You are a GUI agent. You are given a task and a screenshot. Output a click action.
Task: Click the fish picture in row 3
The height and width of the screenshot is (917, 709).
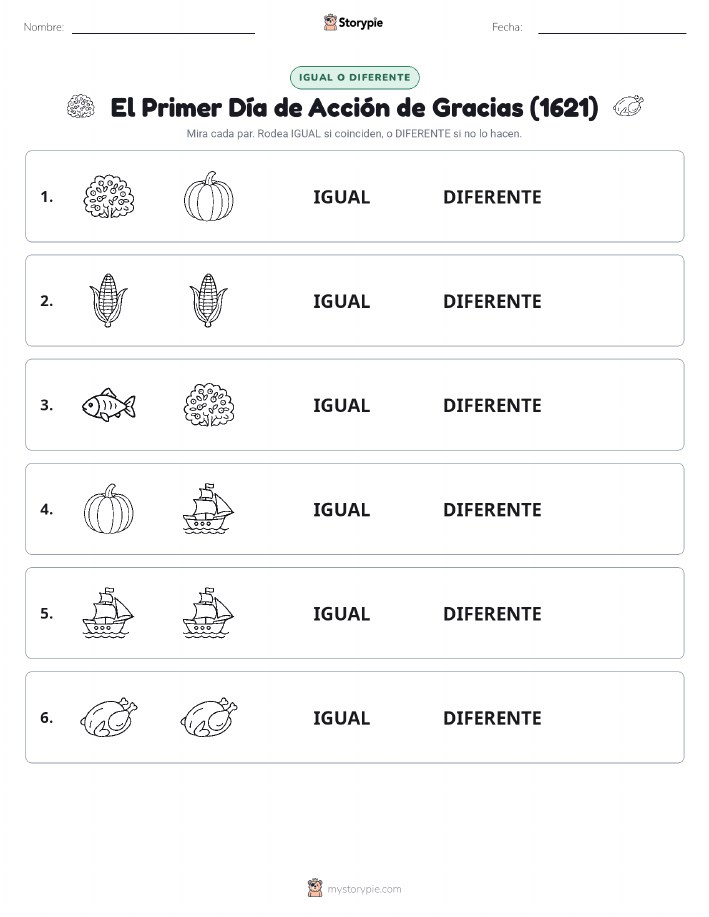109,405
